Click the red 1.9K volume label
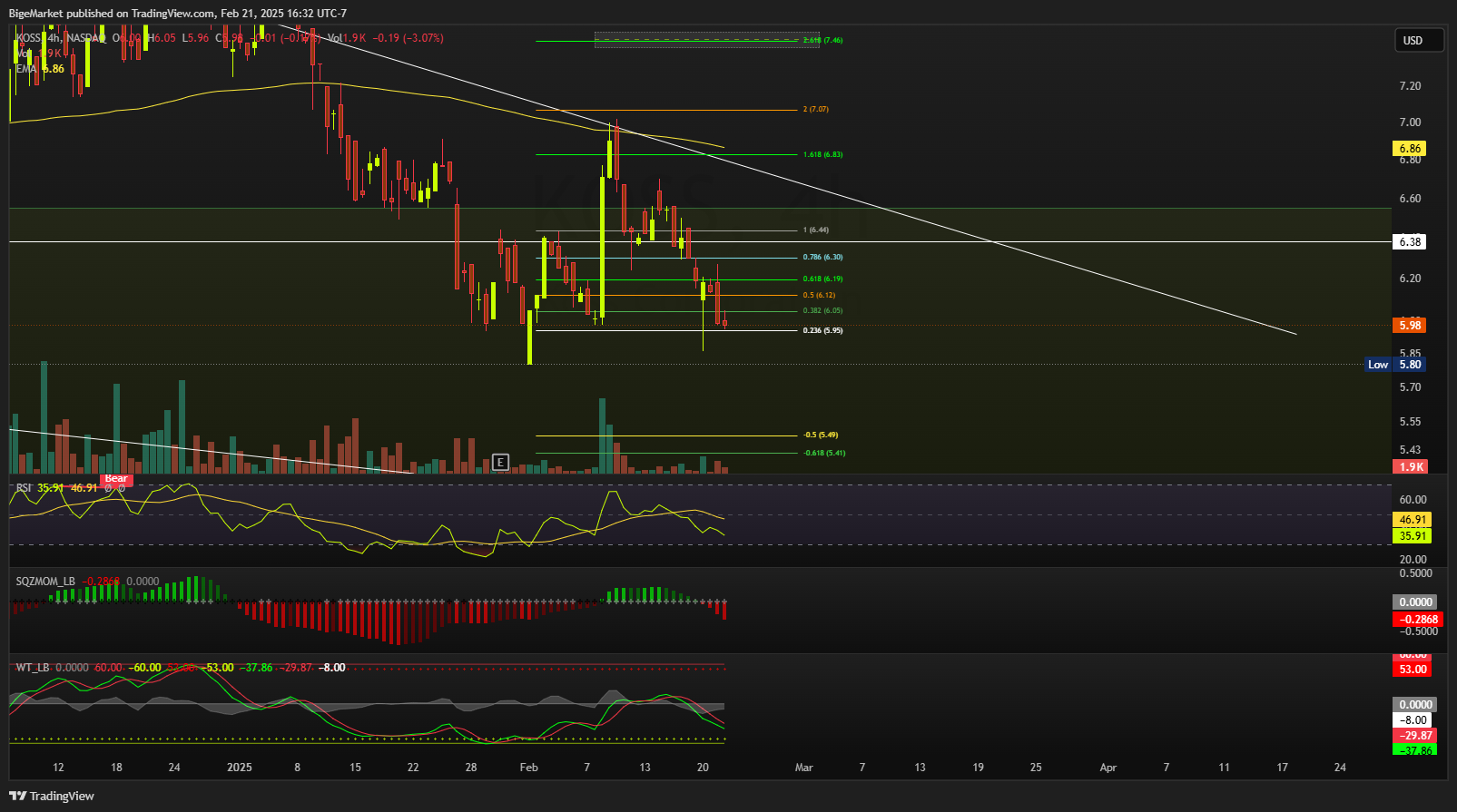 coord(1410,466)
